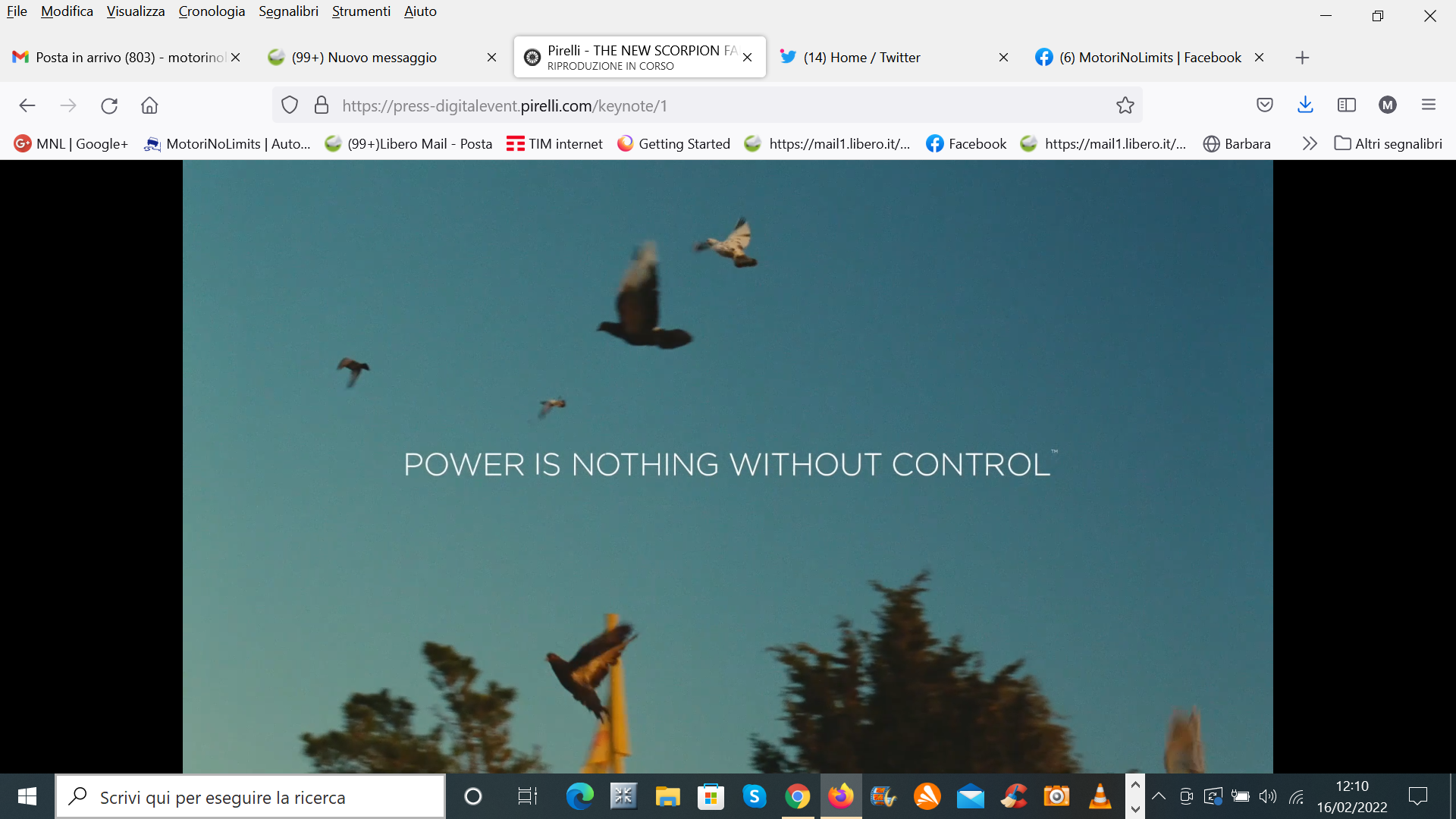Switch to Home / Twitter tab
Viewport: 1456px width, 819px height.
click(861, 58)
